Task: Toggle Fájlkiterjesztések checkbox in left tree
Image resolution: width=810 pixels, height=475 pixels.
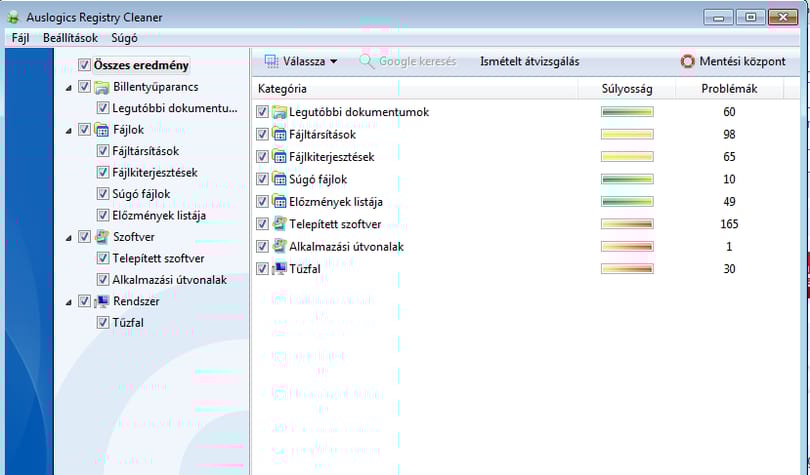Action: tap(103, 172)
